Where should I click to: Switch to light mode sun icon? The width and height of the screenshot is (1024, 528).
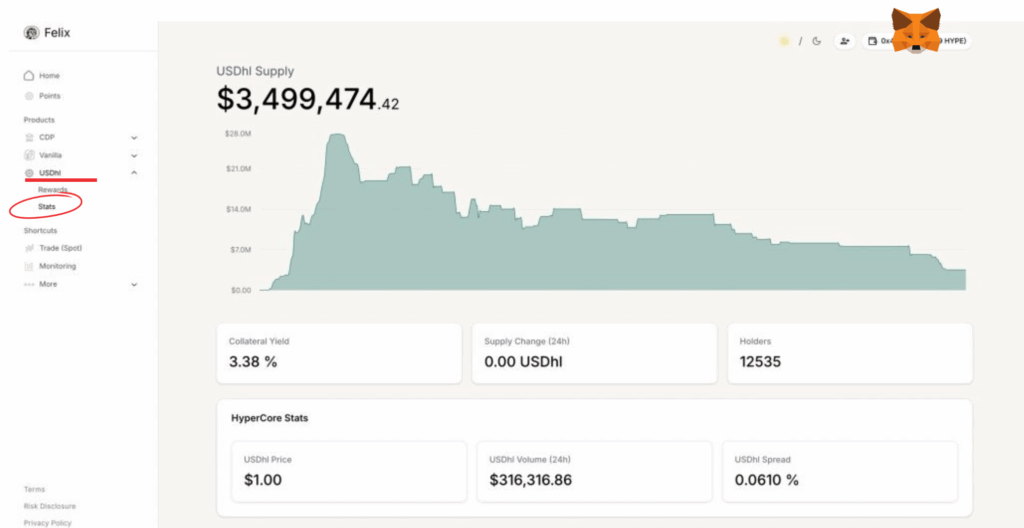point(784,41)
